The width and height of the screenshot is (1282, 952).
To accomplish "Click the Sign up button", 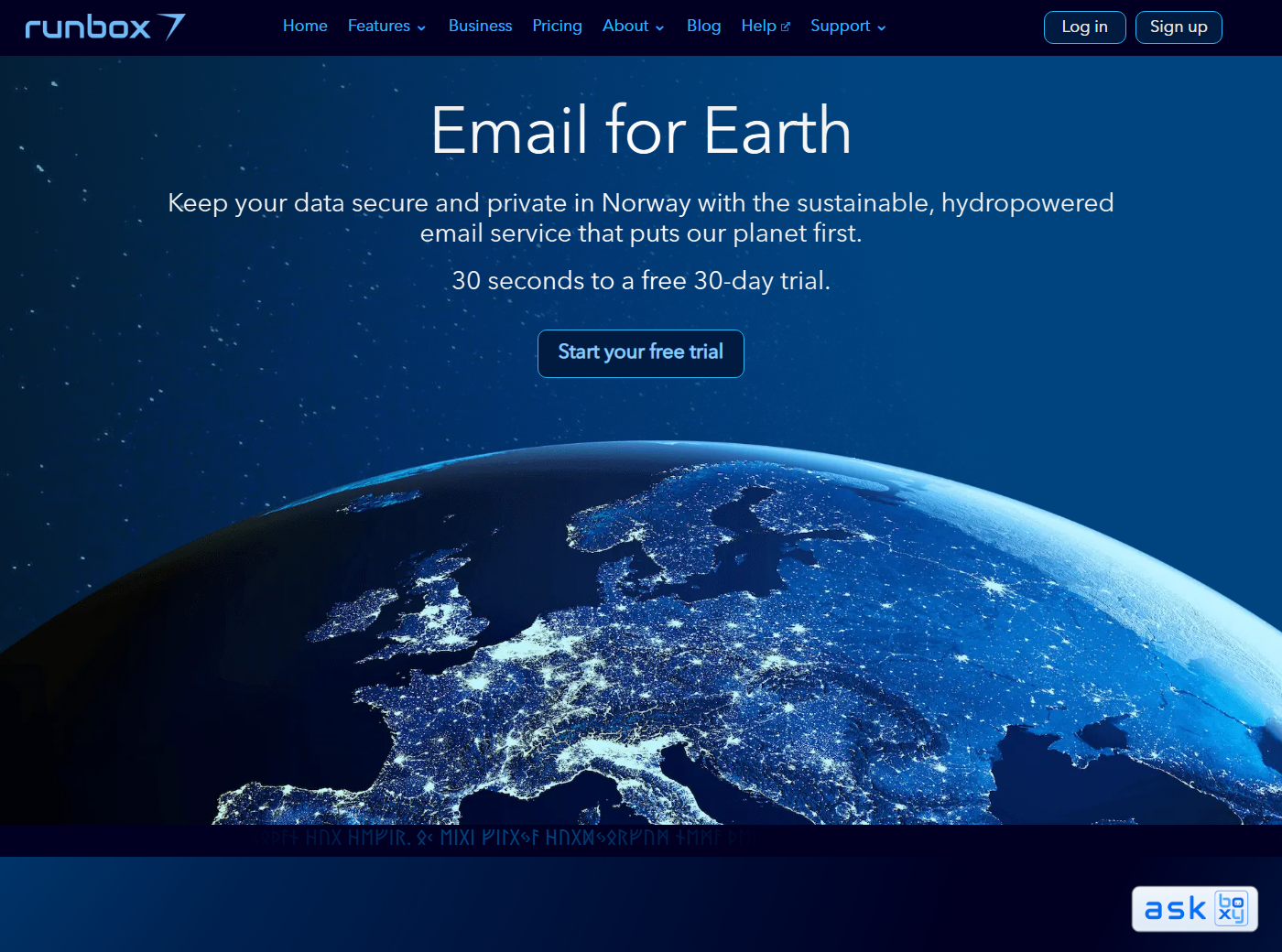I will 1179,27.
